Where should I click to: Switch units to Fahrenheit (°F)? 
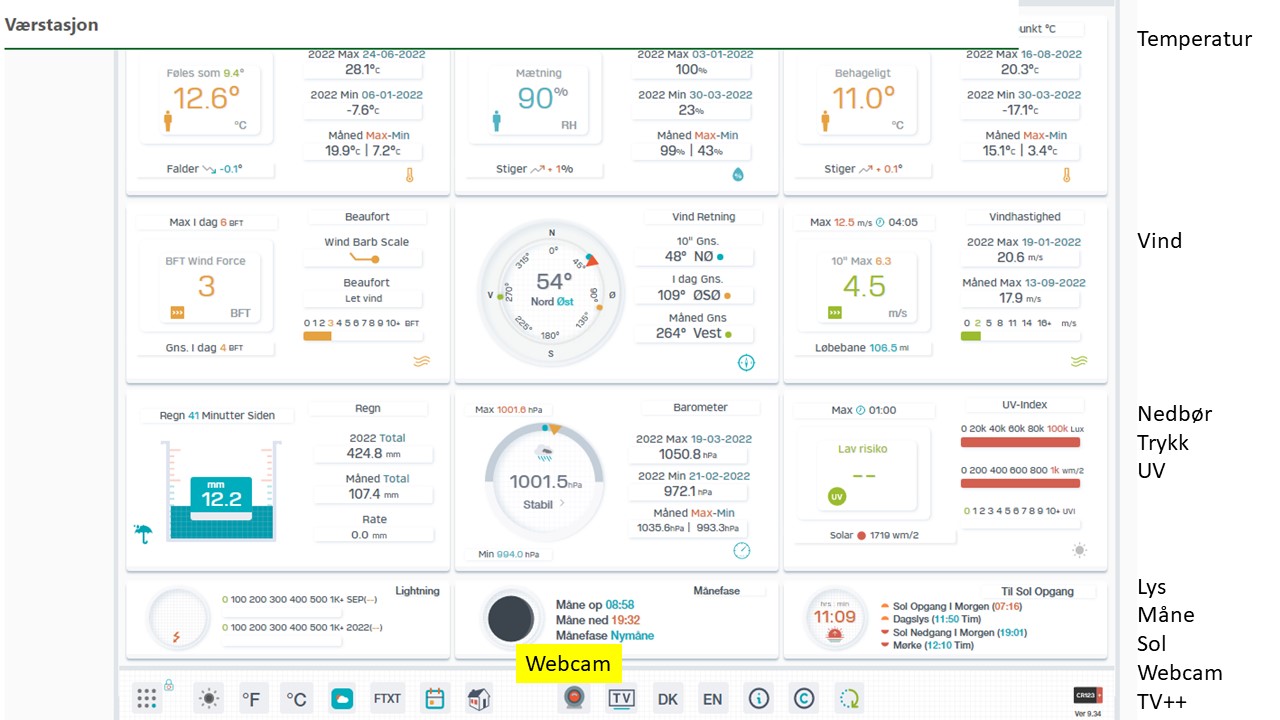pyautogui.click(x=251, y=699)
